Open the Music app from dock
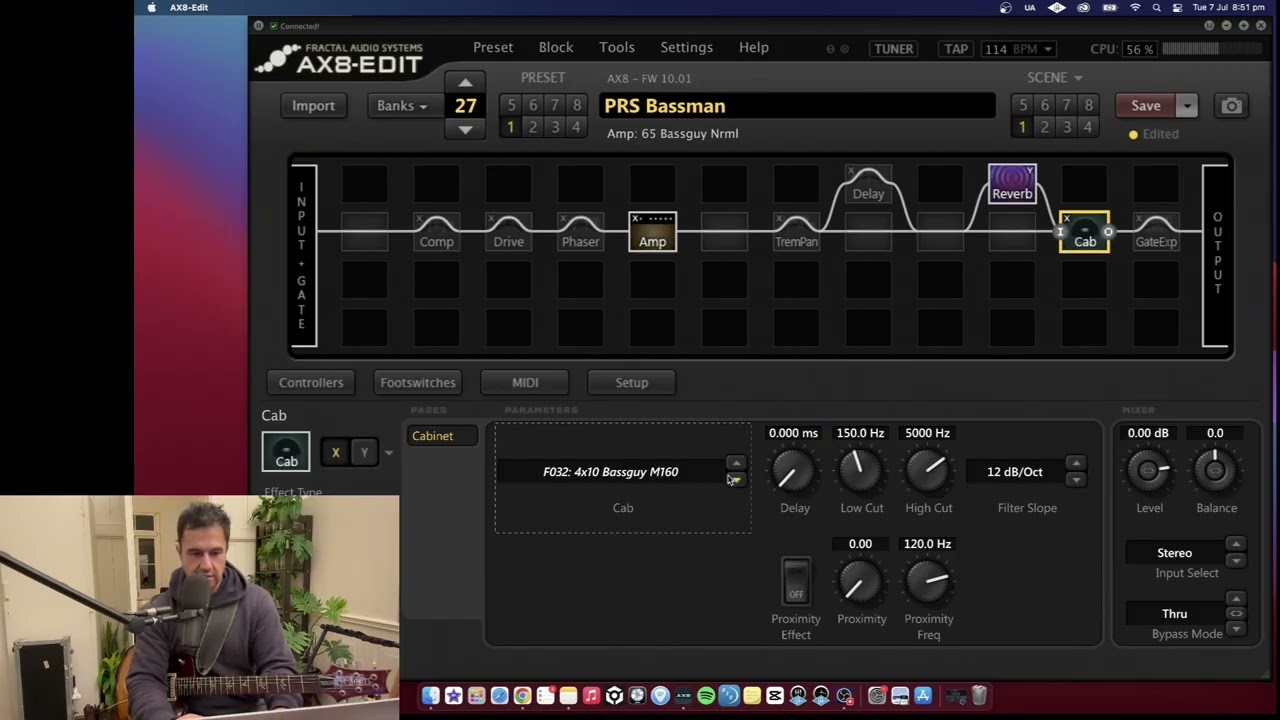 coord(591,696)
